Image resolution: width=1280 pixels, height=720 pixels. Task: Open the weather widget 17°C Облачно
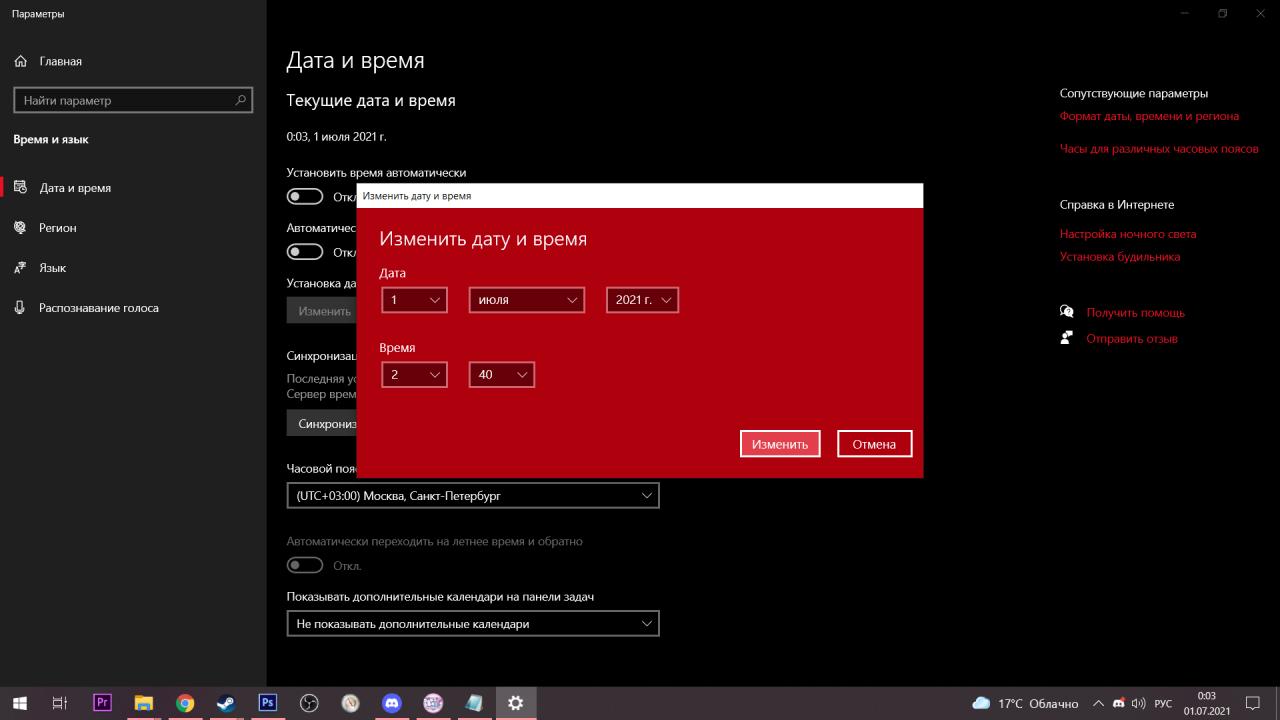[1025, 703]
